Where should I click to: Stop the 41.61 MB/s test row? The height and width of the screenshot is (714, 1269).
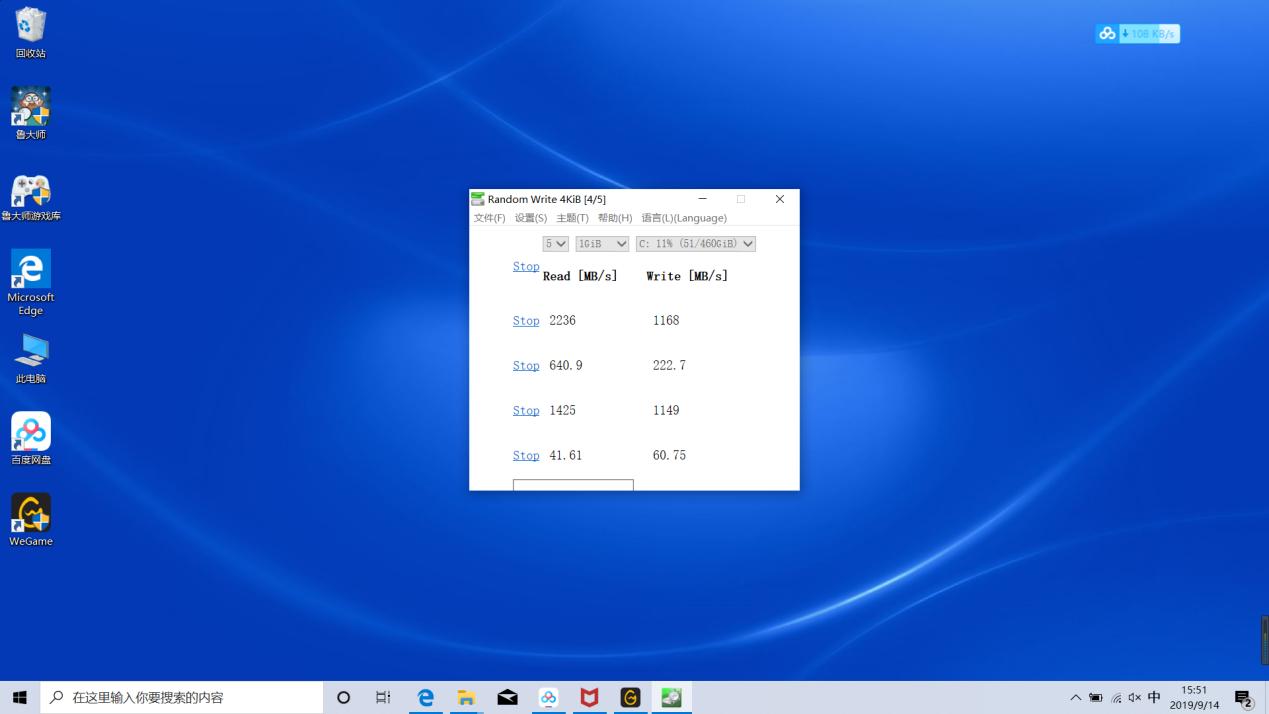click(525, 455)
